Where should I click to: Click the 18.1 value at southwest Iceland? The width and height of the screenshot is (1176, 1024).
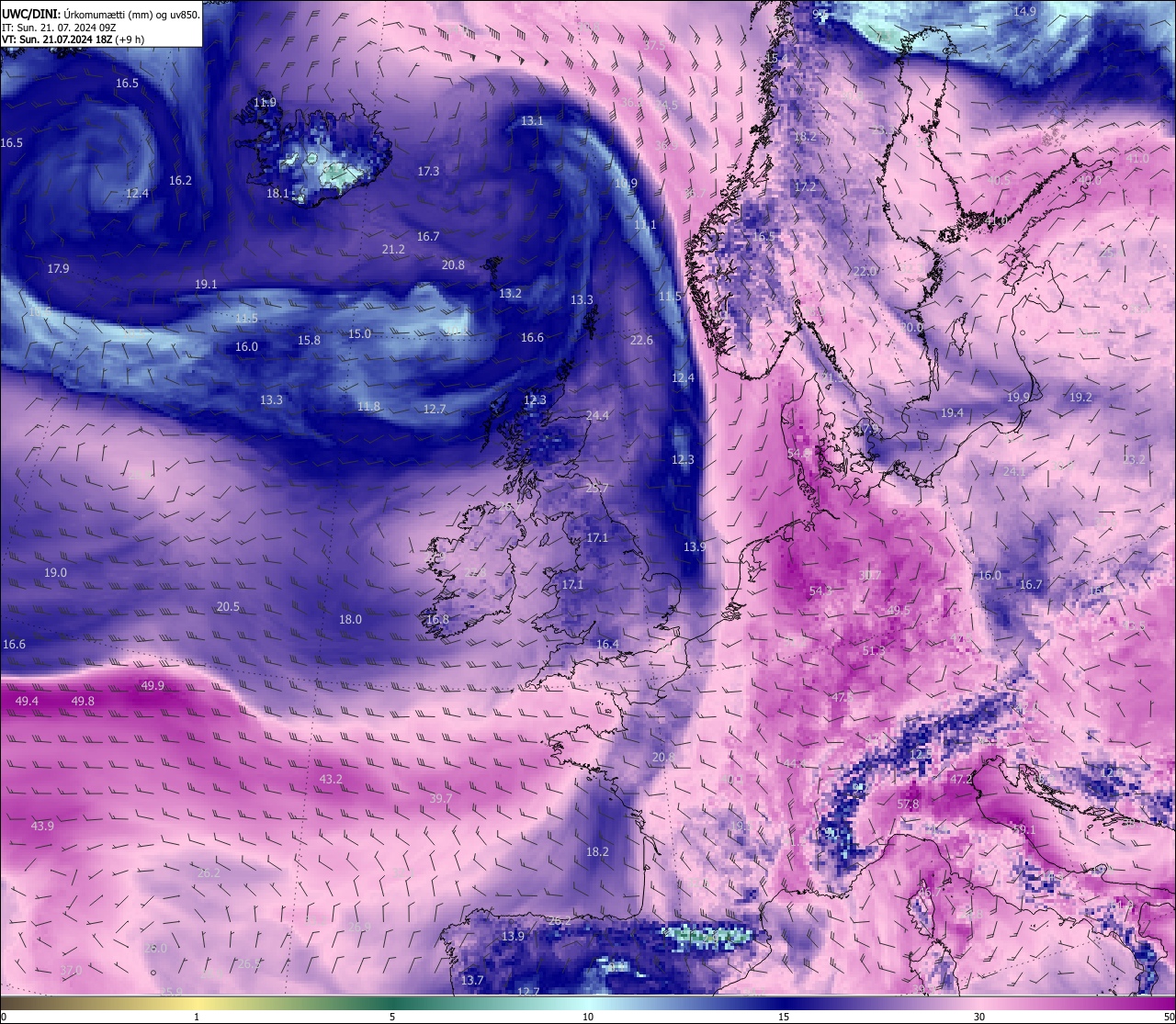click(x=277, y=194)
